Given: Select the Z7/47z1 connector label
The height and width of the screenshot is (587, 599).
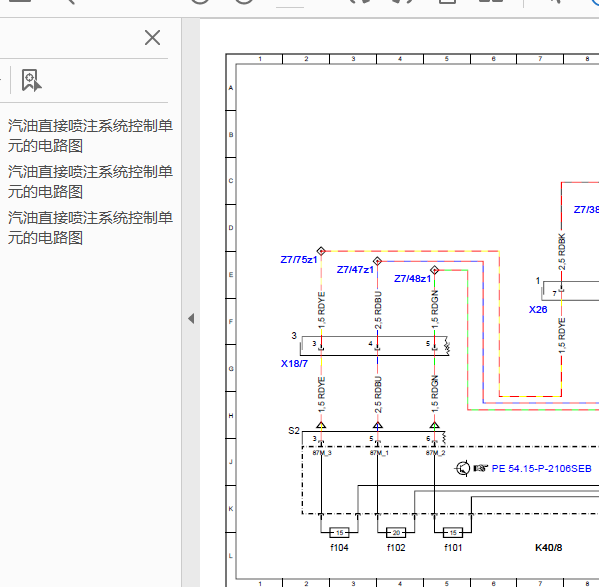Looking at the screenshot, I should tap(355, 270).
